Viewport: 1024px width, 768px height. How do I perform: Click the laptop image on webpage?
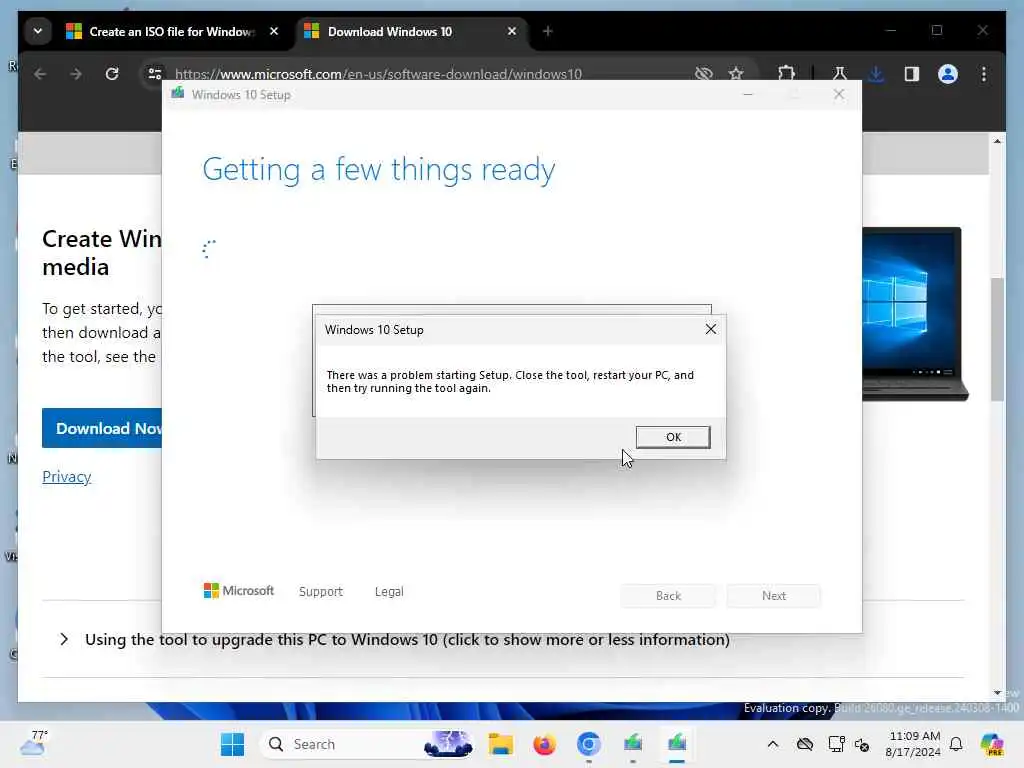pyautogui.click(x=914, y=313)
